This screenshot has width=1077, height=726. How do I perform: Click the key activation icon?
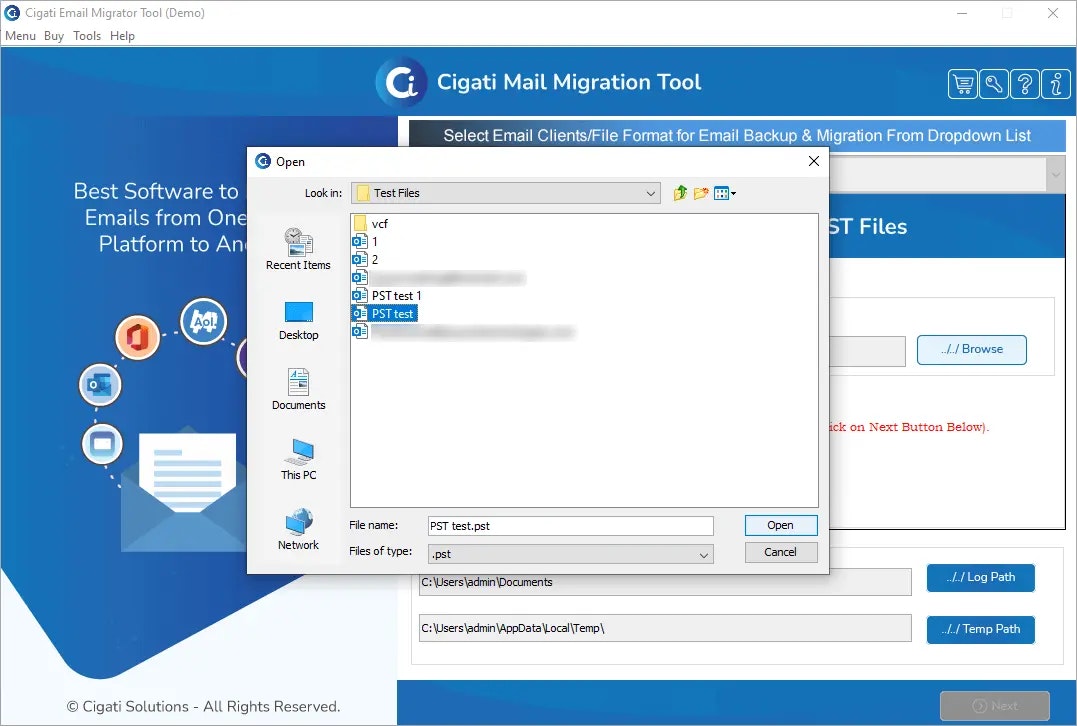pyautogui.click(x=993, y=84)
